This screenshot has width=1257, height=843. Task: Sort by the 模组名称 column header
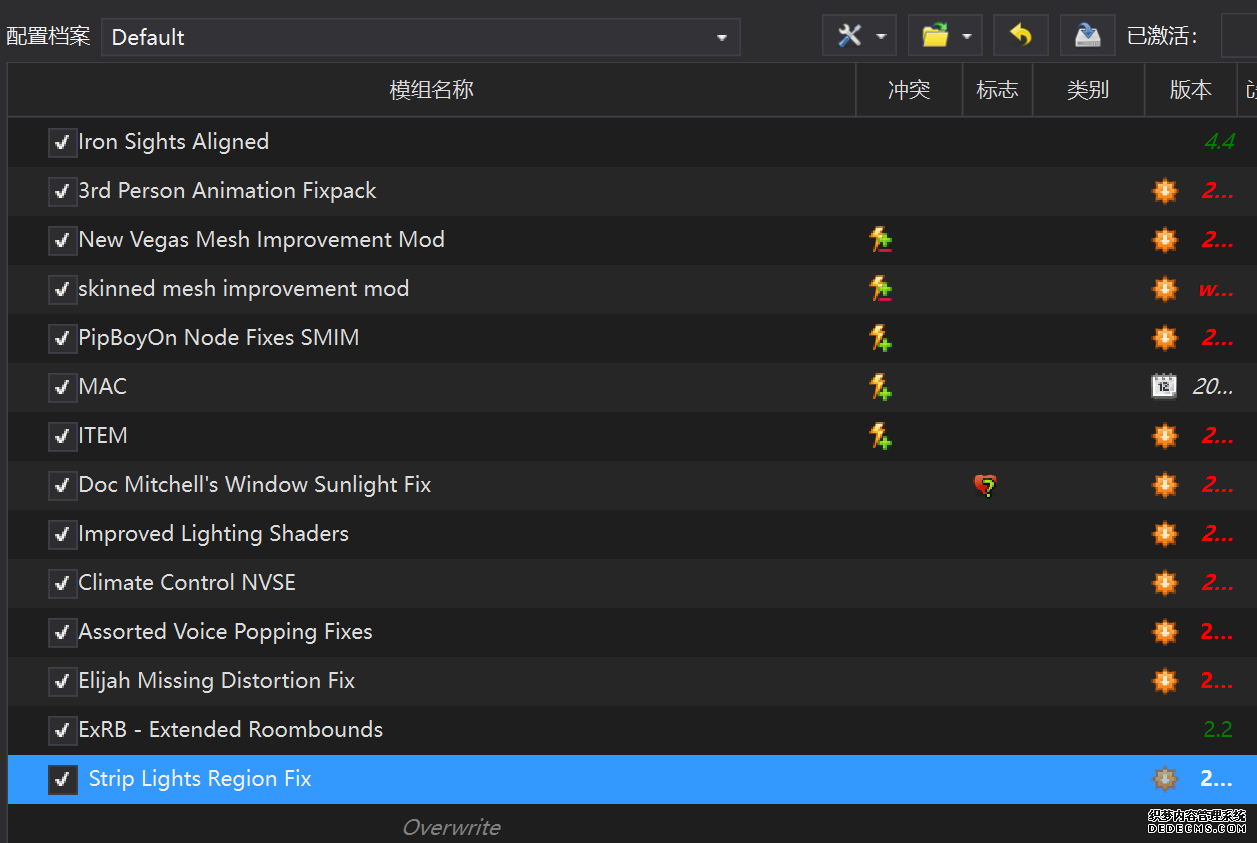pos(431,90)
